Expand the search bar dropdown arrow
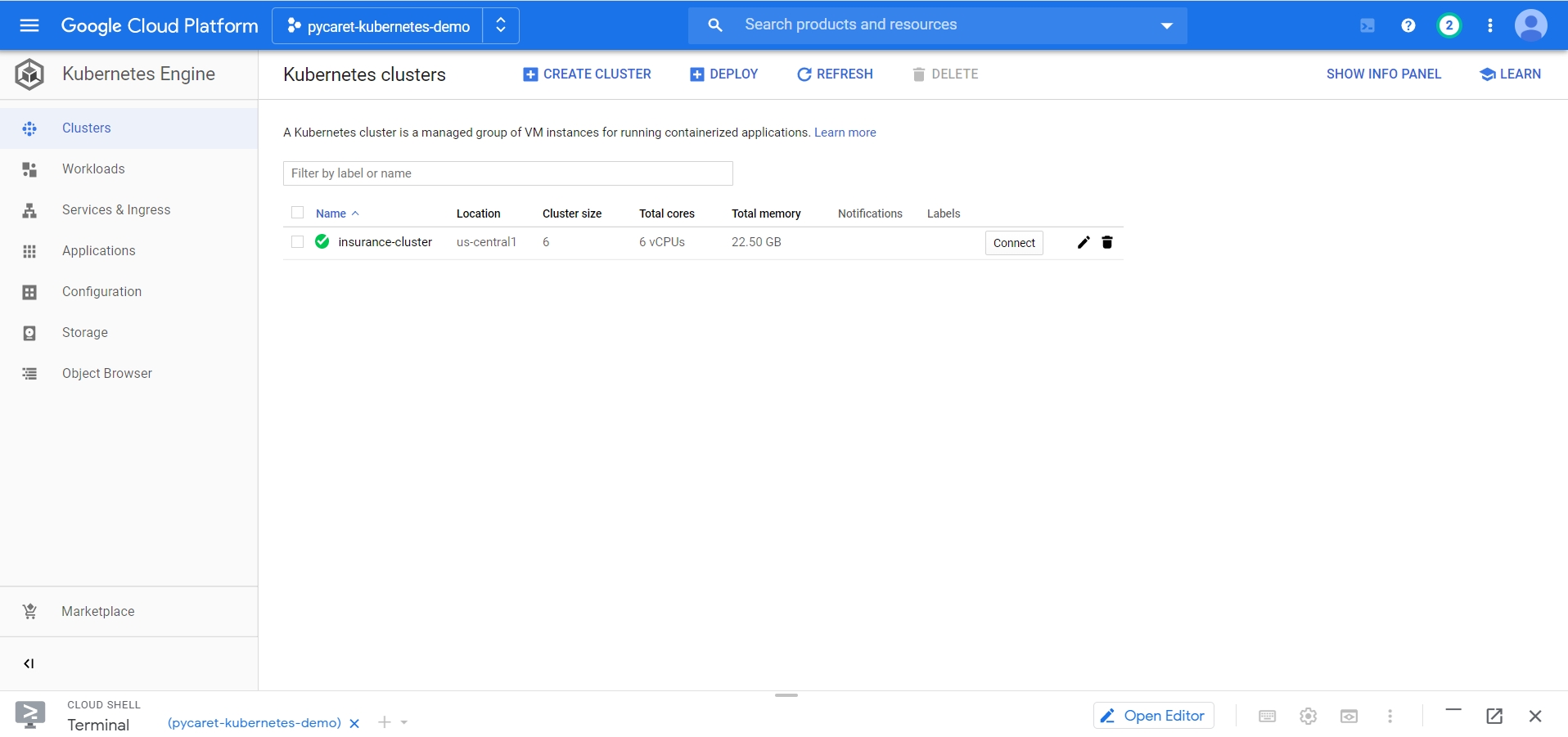 click(x=1167, y=26)
